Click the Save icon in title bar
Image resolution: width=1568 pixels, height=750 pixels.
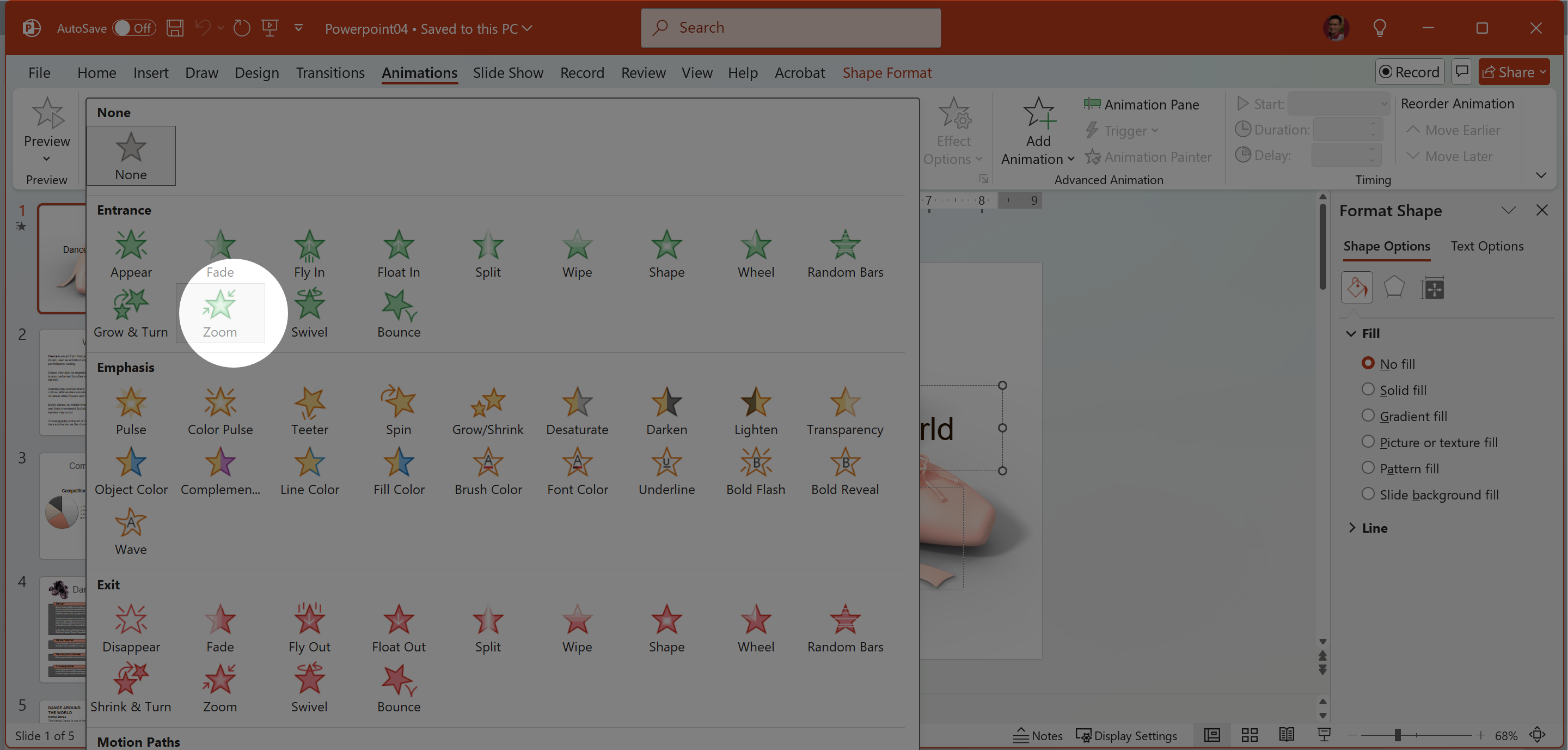click(175, 28)
